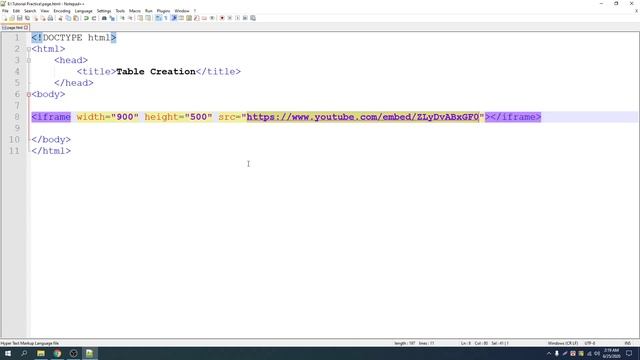Click line number 8 in the margin
This screenshot has height=360, width=640.
17,117
